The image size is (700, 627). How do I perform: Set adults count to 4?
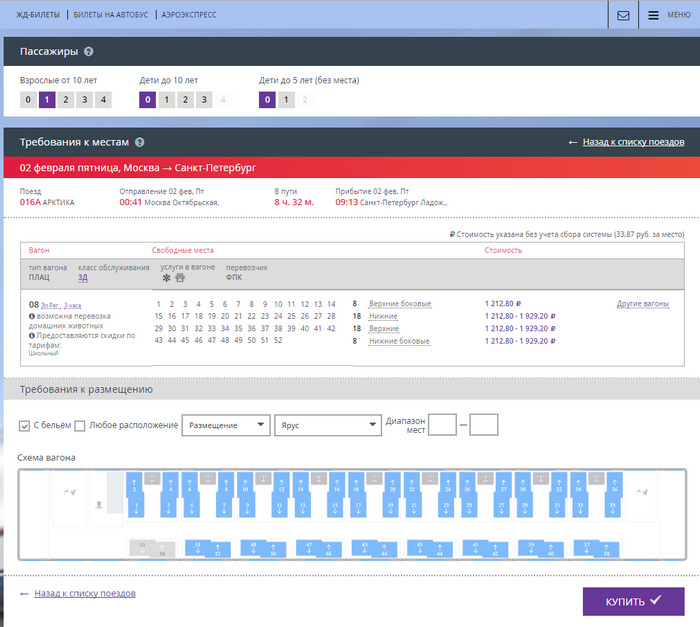coord(103,100)
